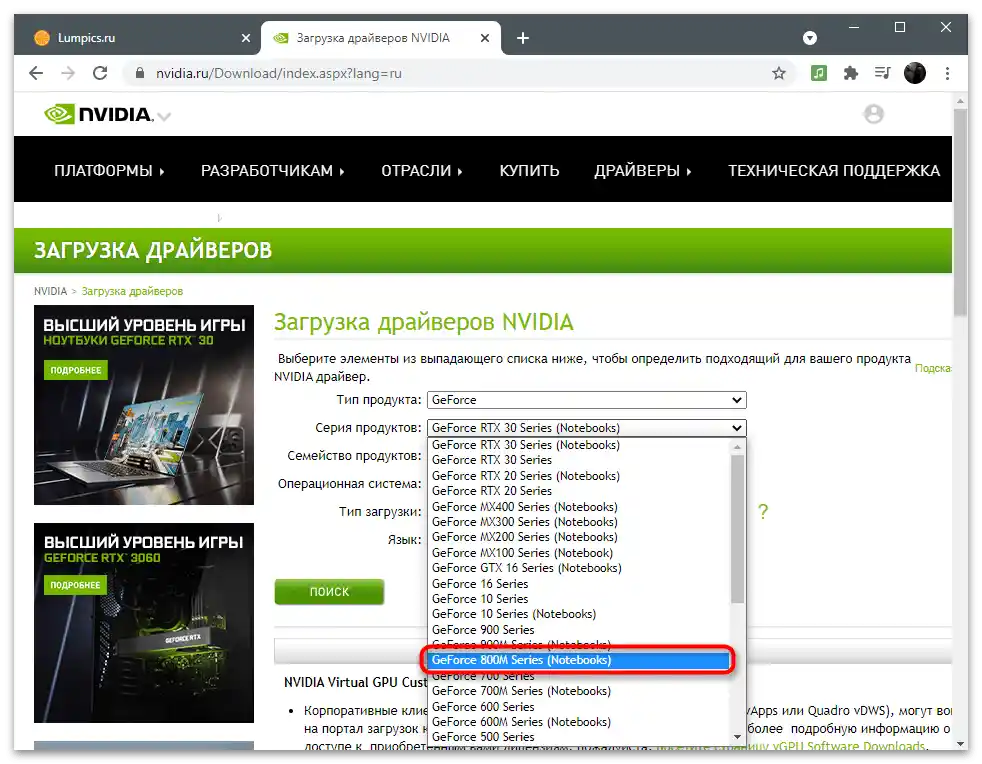Open the RTX 30 laptop banner image
Viewport: 982px width, 764px height.
tap(144, 405)
